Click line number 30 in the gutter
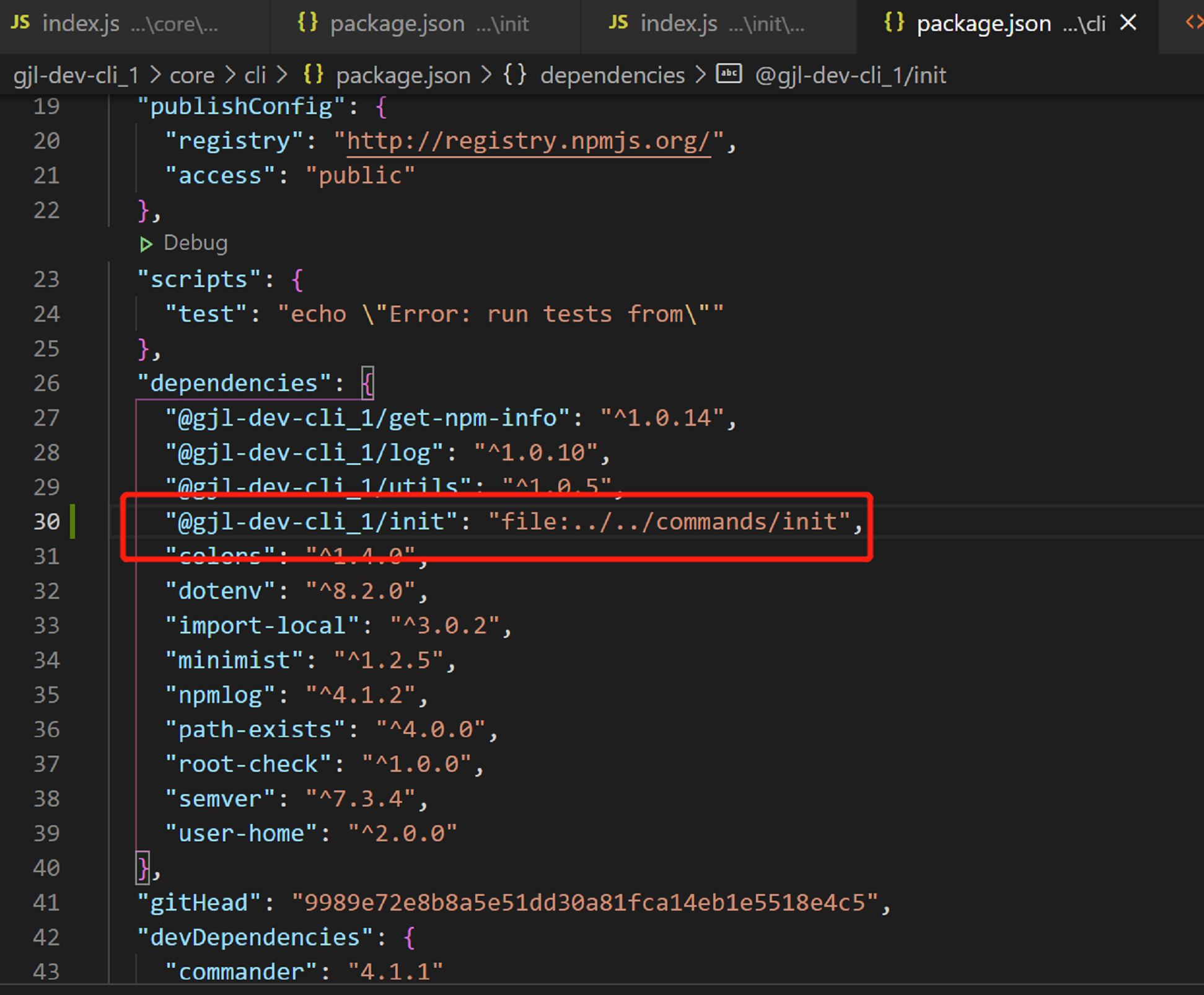The image size is (1204, 995). pos(47,521)
